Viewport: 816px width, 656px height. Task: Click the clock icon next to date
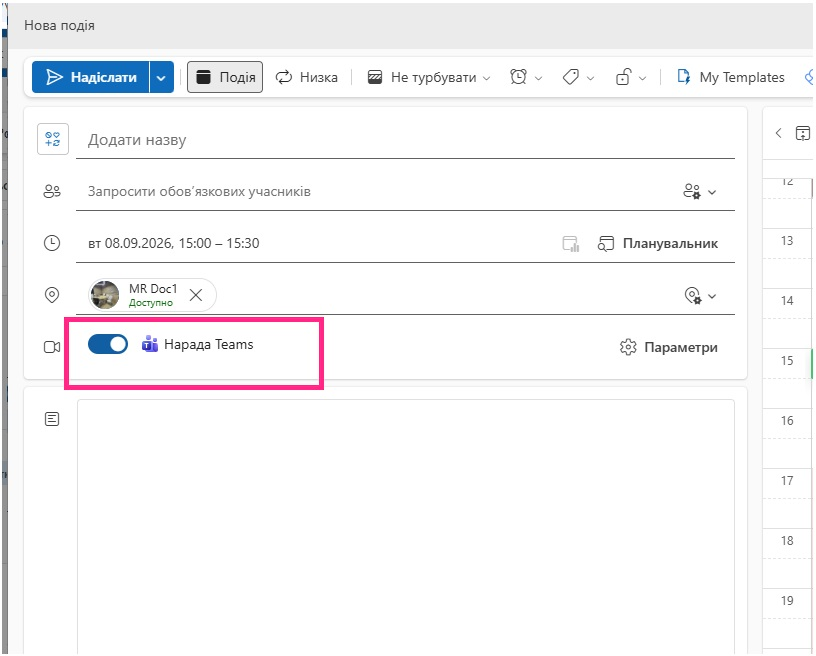tap(52, 243)
